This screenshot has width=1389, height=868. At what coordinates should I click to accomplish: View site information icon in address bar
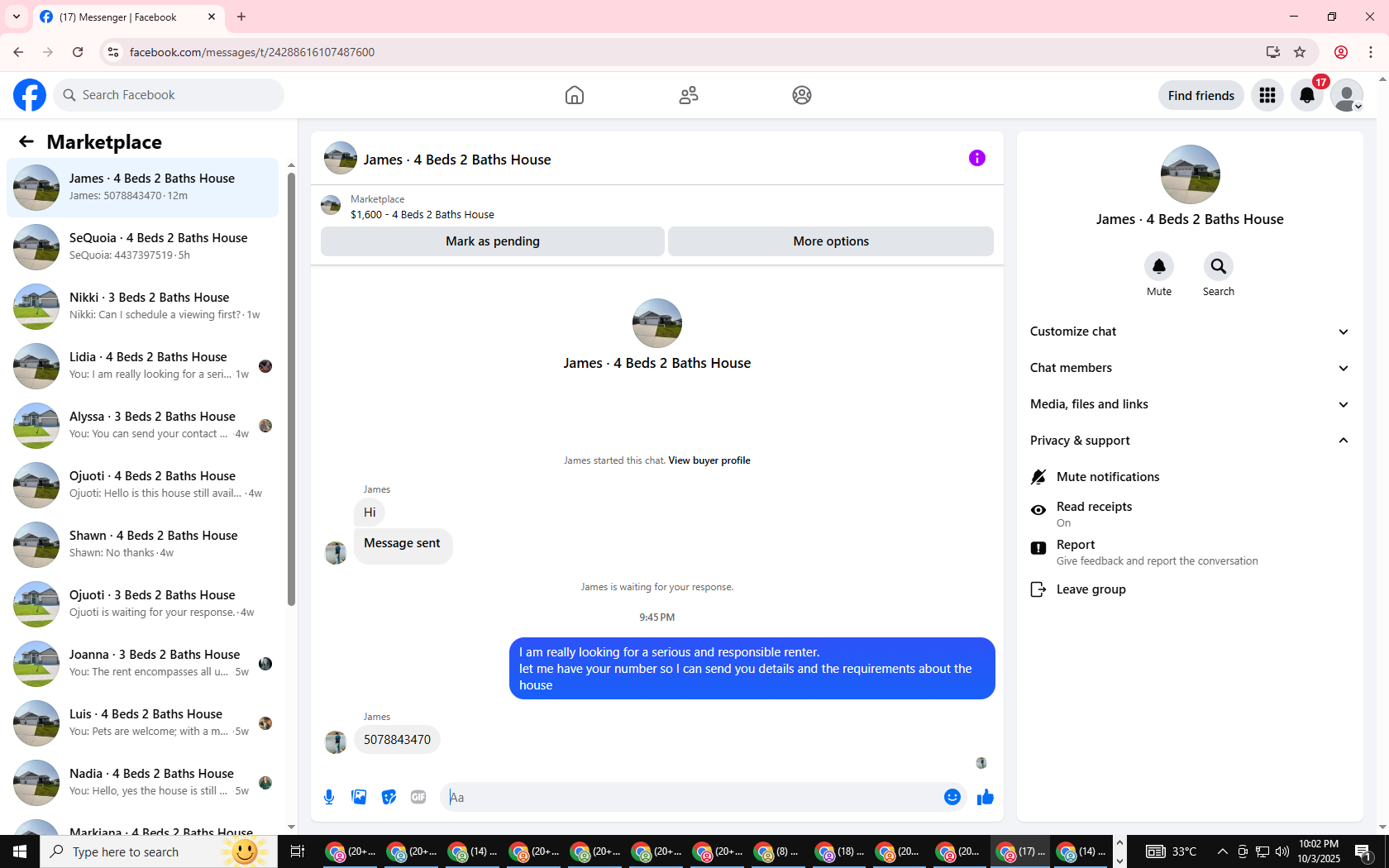(113, 52)
